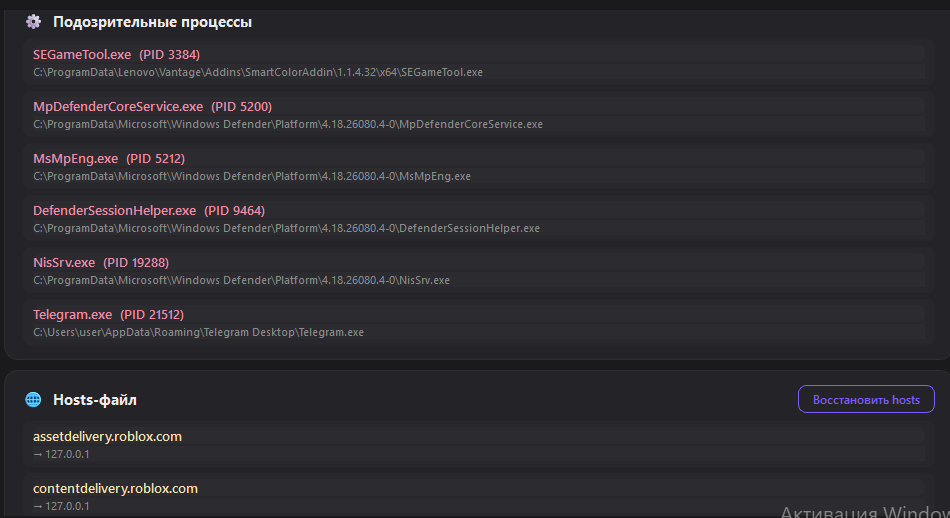This screenshot has height=518, width=950.
Task: Click the SEGameTool.exe path under Lenovo Vantage
Action: coord(258,72)
